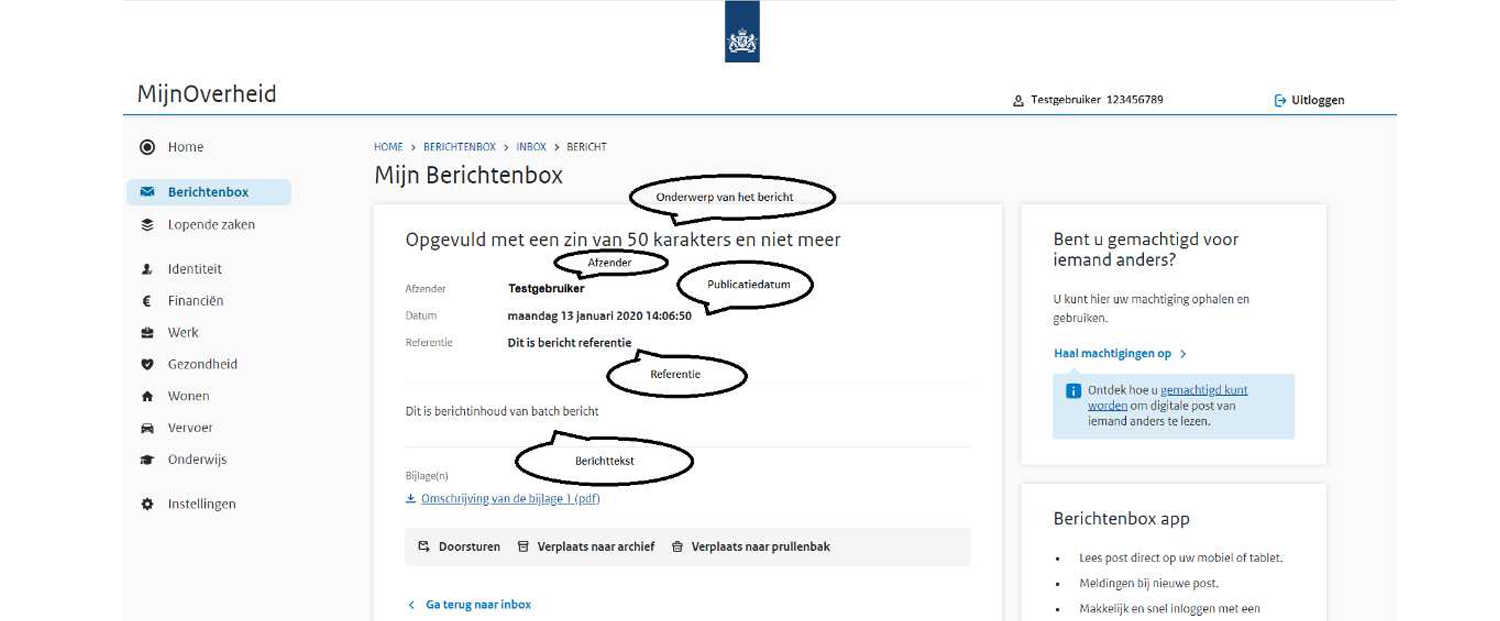Click 'Lees post direct op uw mobiel' bullet

tap(1181, 558)
